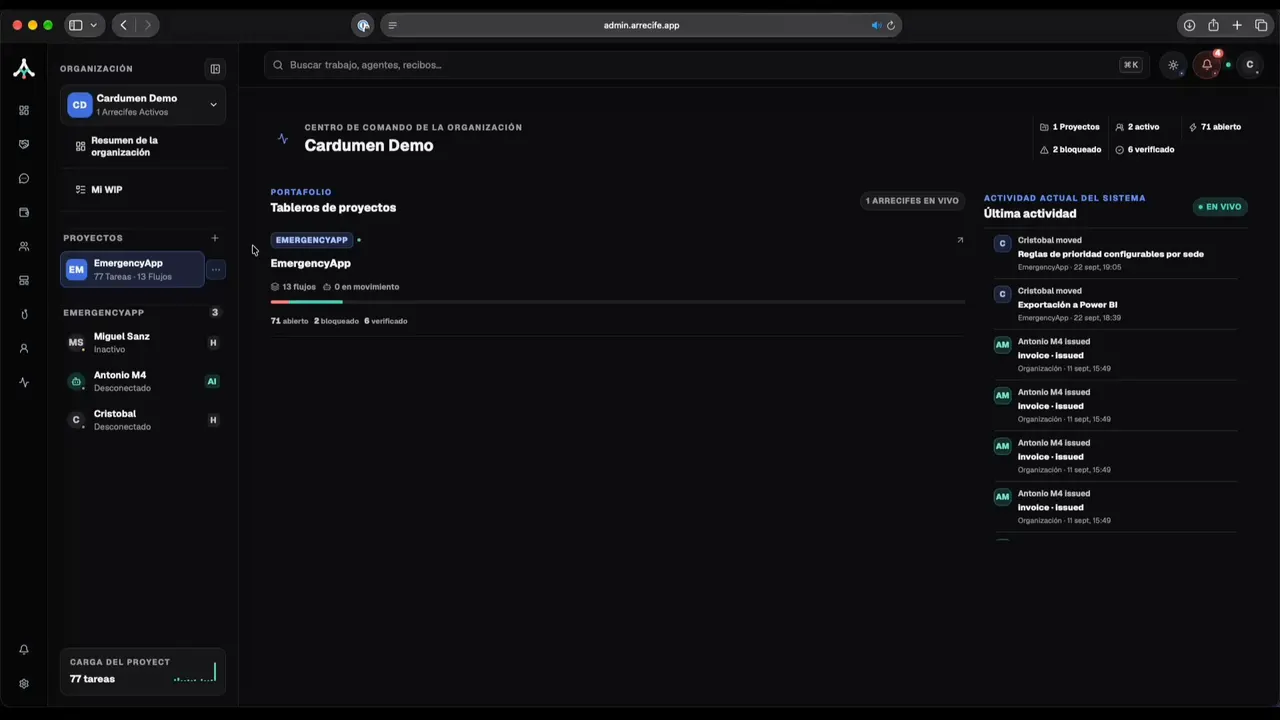Click the 2 bloqueado header stat
This screenshot has height=720, width=1280.
pyautogui.click(x=1070, y=150)
